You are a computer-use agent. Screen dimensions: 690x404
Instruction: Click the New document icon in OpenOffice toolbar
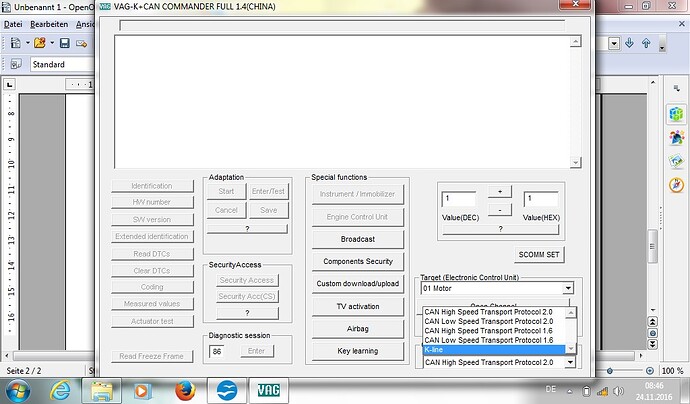(x=16, y=43)
